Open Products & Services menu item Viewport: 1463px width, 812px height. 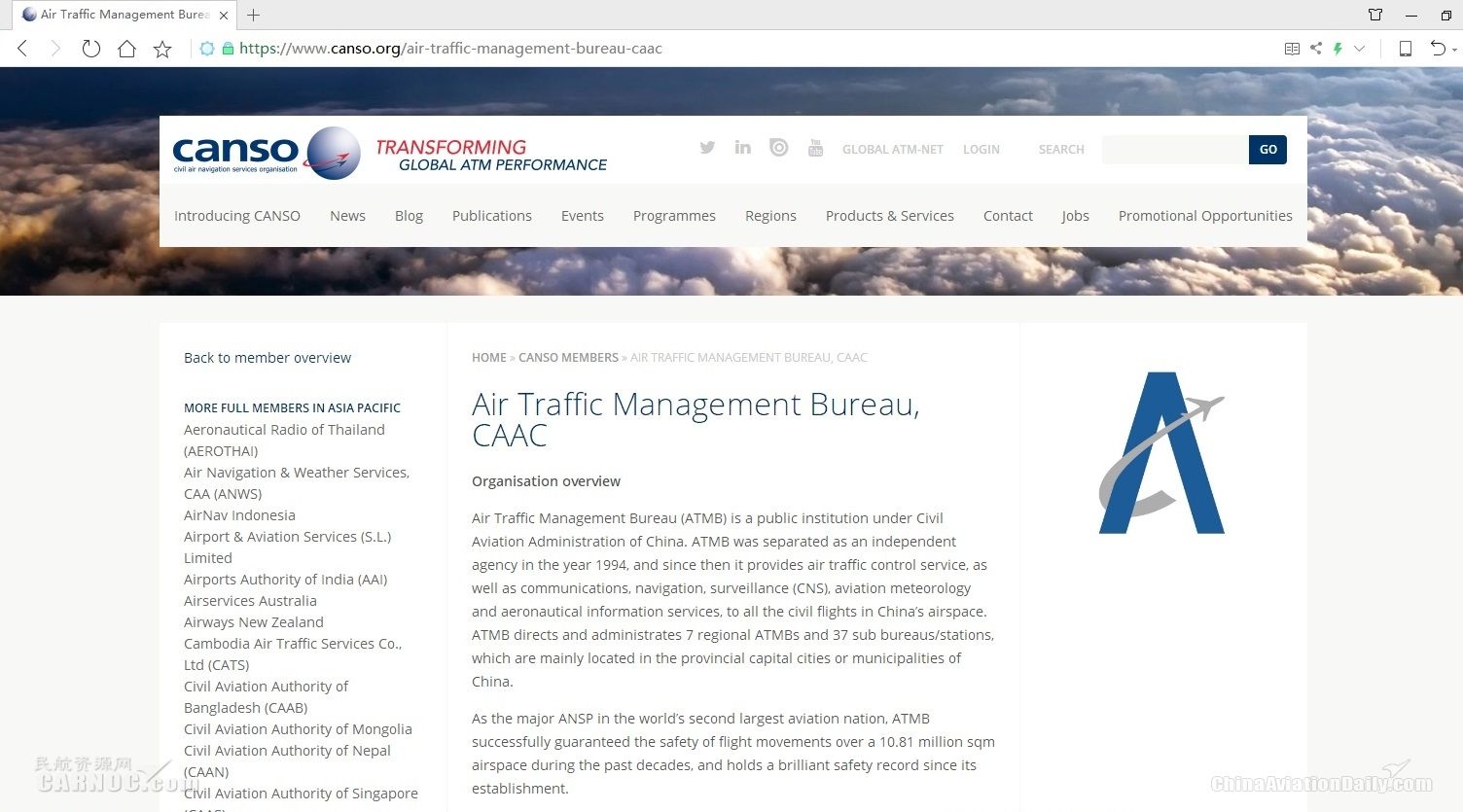point(890,216)
